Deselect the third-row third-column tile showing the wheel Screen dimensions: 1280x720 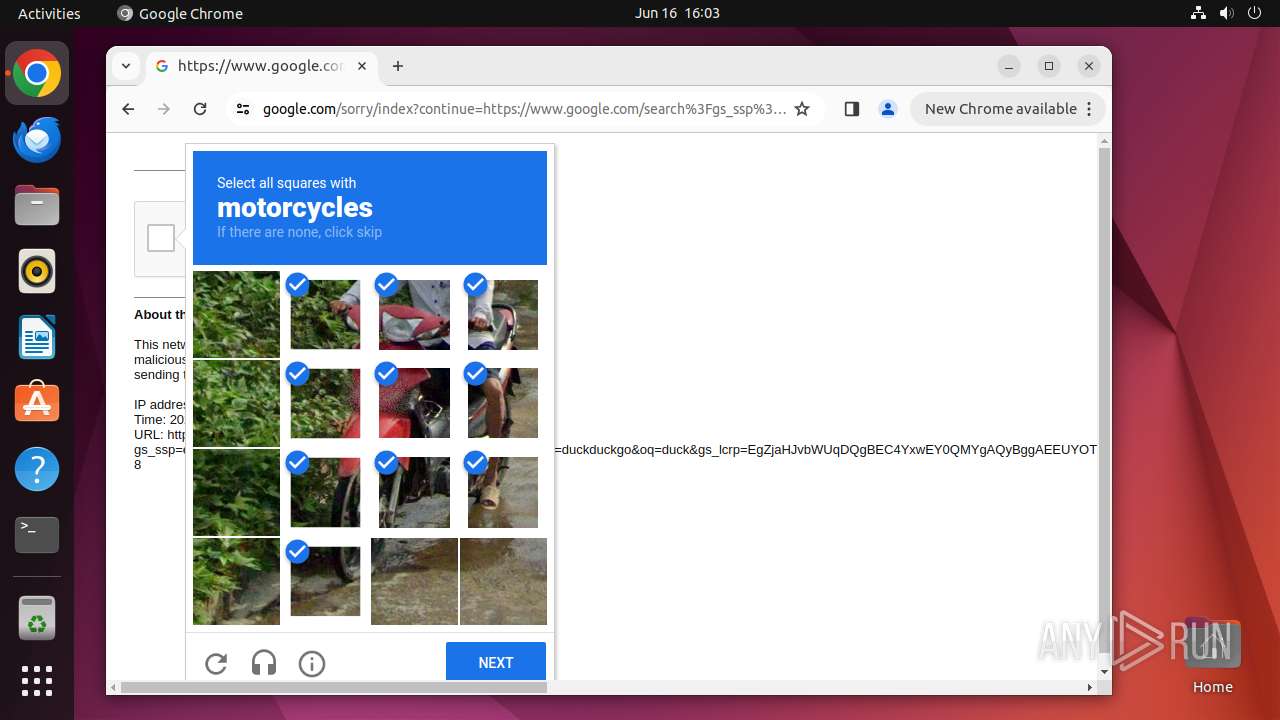click(414, 492)
